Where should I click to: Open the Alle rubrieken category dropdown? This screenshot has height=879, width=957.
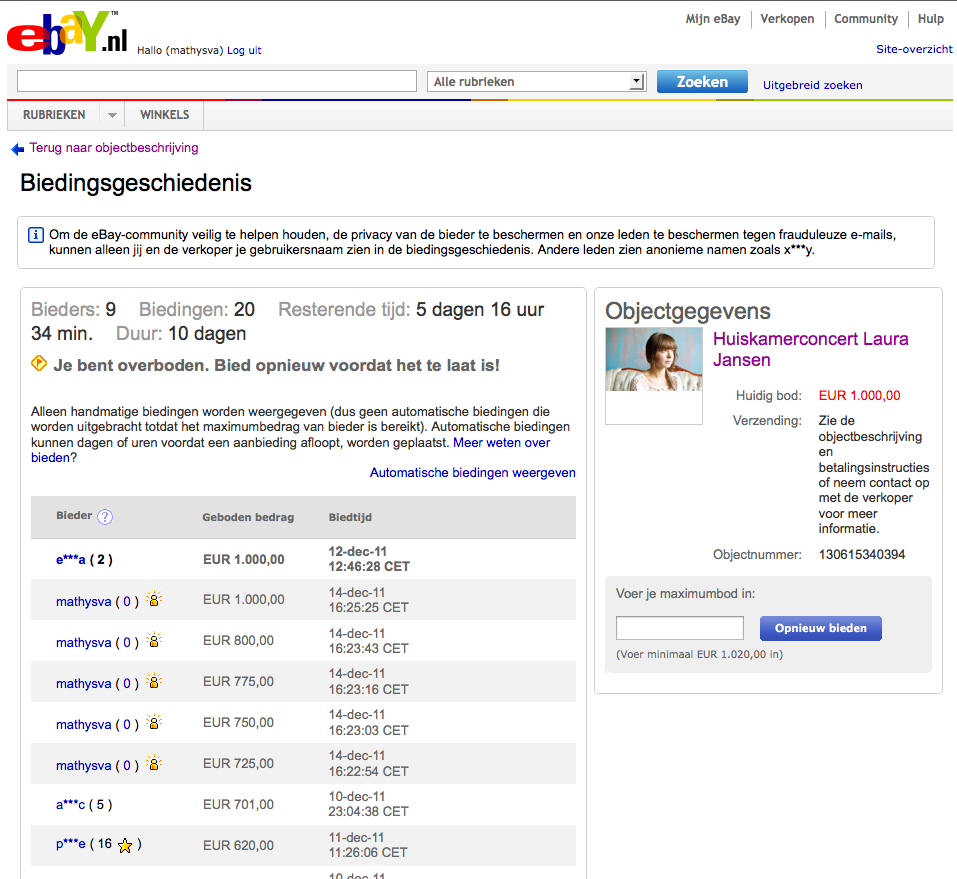(x=537, y=82)
